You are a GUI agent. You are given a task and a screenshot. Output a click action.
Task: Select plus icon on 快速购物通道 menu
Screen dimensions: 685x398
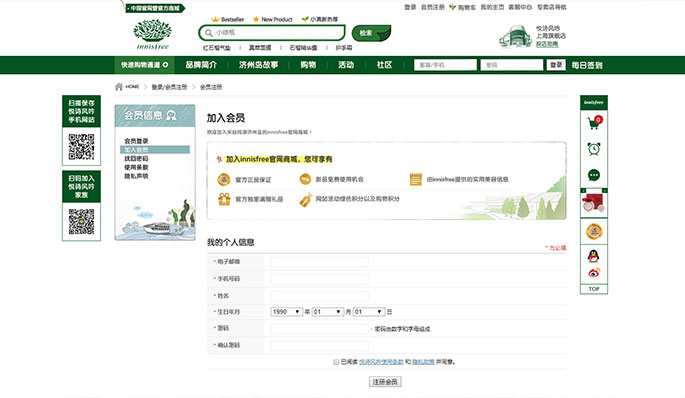coord(165,65)
